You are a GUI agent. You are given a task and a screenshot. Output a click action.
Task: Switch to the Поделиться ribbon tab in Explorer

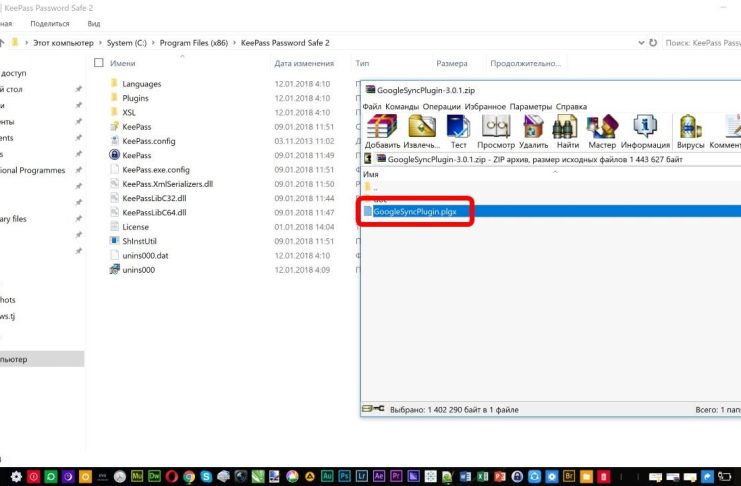(x=50, y=23)
